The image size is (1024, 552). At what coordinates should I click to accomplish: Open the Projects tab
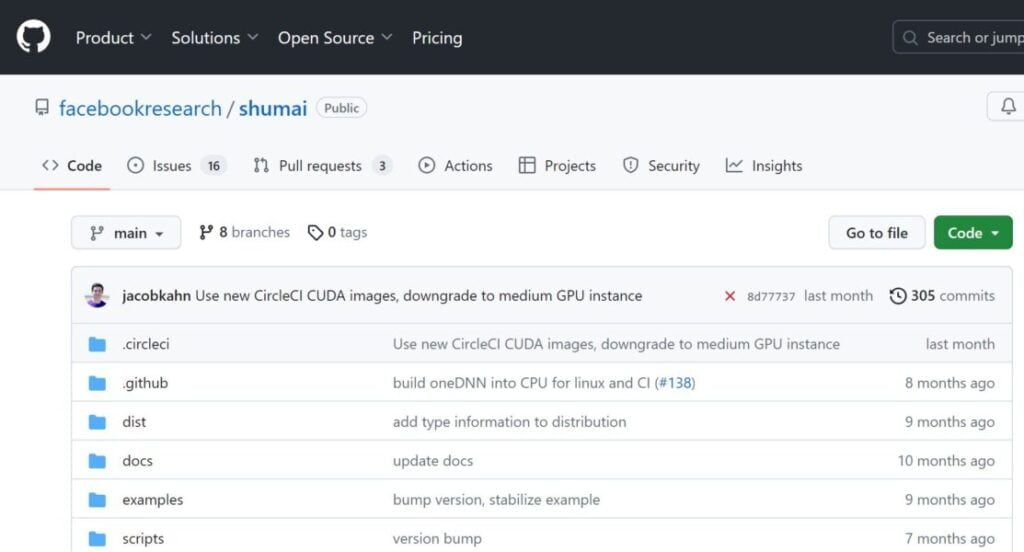click(x=557, y=166)
